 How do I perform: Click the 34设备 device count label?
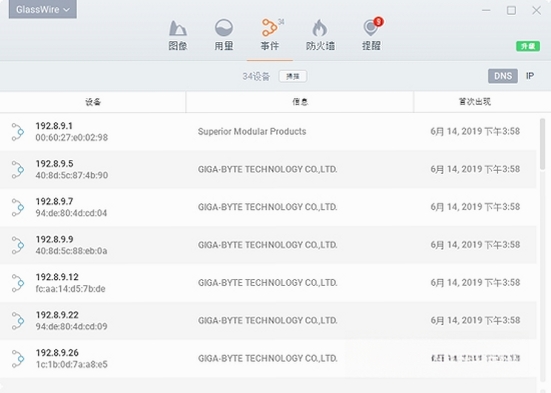[256, 76]
